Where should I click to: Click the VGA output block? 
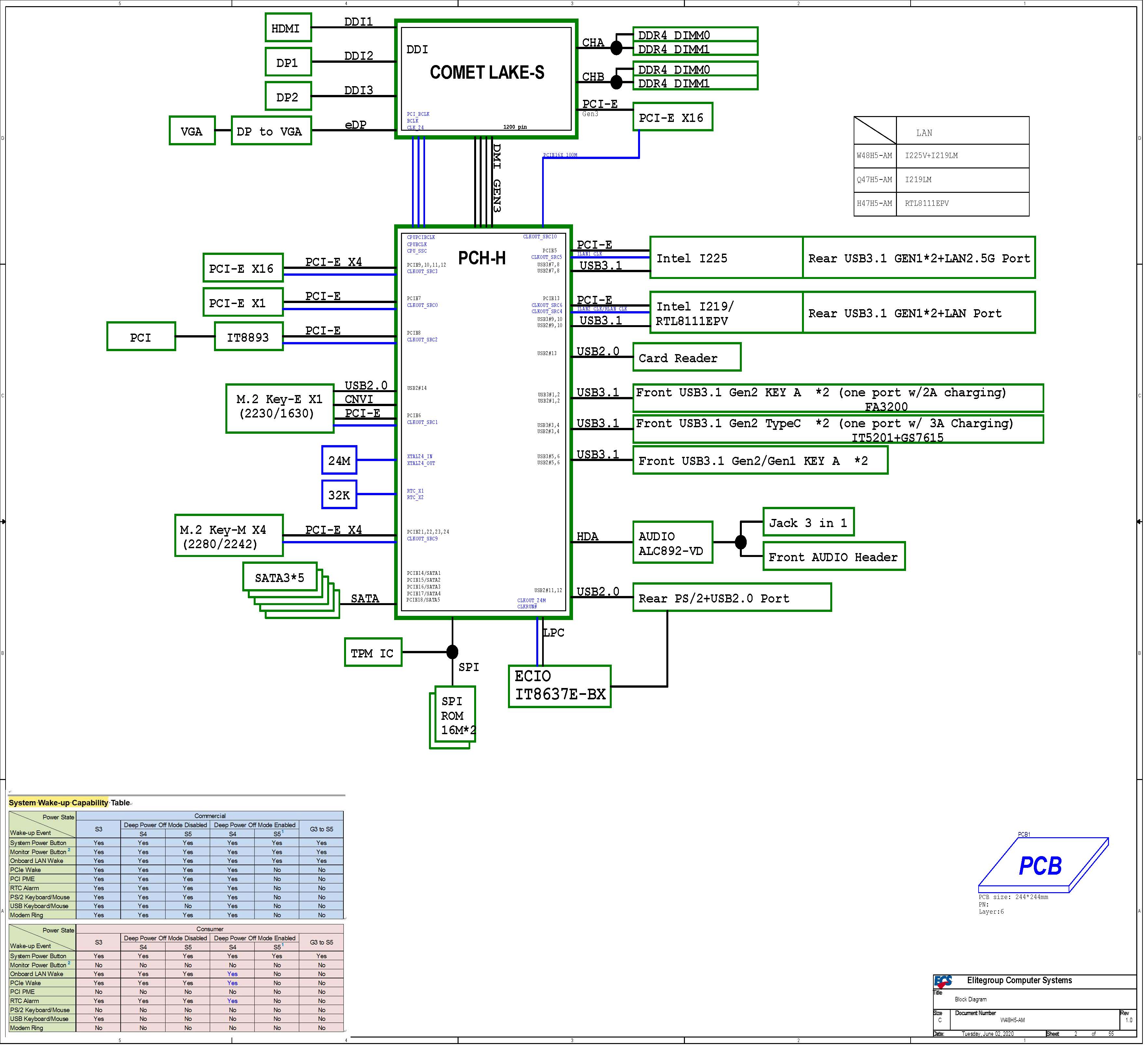click(x=193, y=131)
